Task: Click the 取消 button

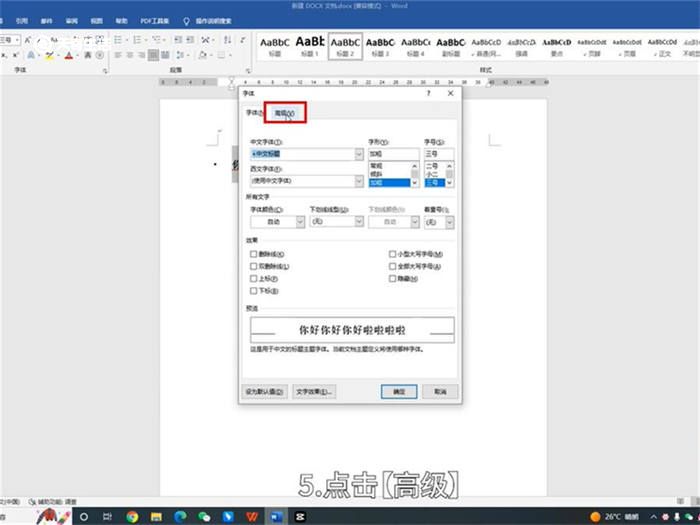Action: [x=440, y=392]
